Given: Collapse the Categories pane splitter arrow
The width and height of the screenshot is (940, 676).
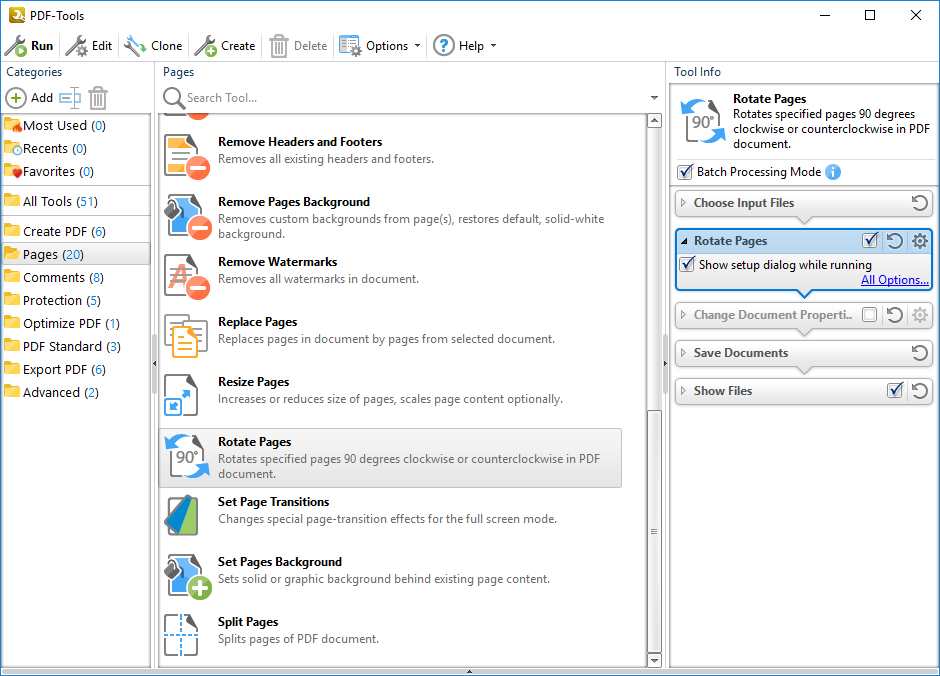Looking at the screenshot, I should click(154, 363).
